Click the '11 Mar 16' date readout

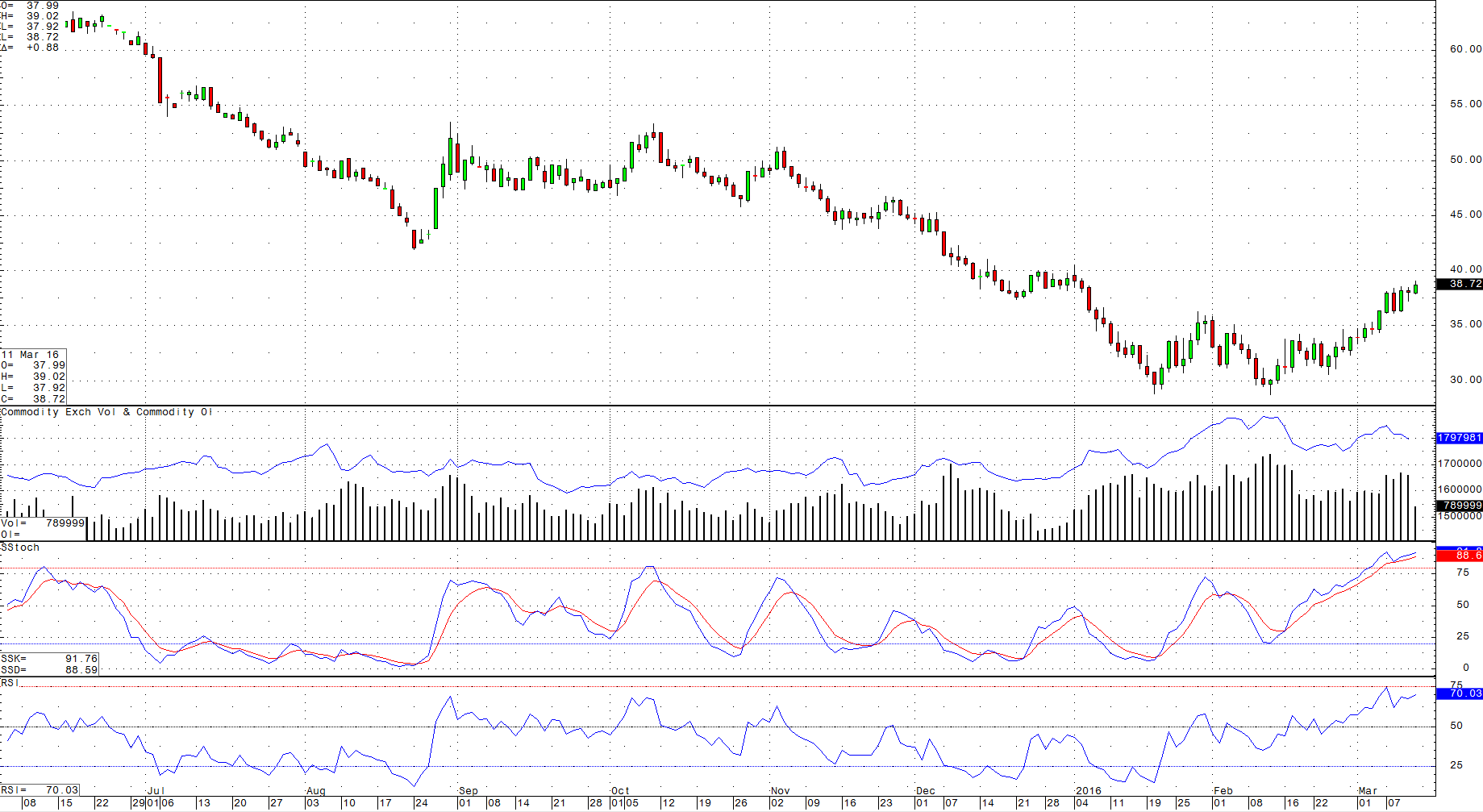[x=30, y=355]
